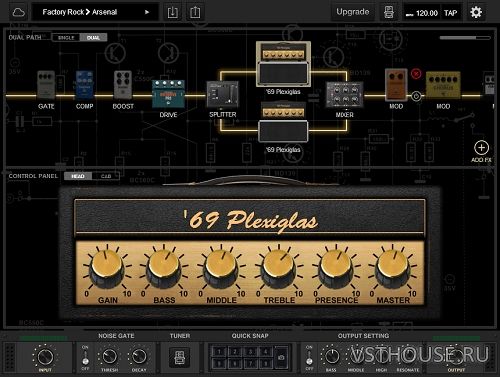
Task: Select the SPLITTER block
Action: coord(222,95)
